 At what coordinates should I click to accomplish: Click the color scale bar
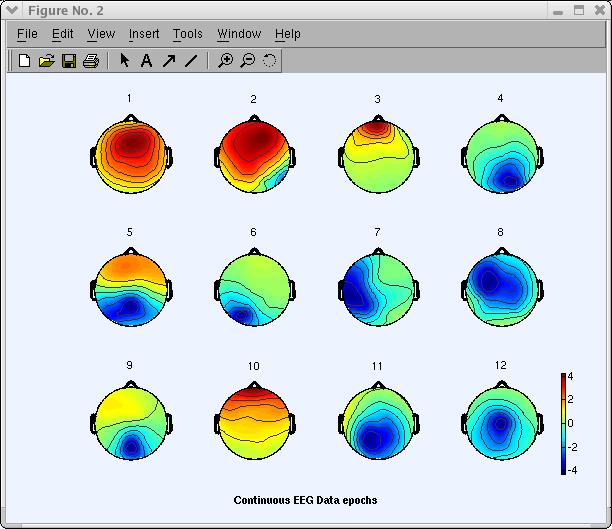coord(565,423)
